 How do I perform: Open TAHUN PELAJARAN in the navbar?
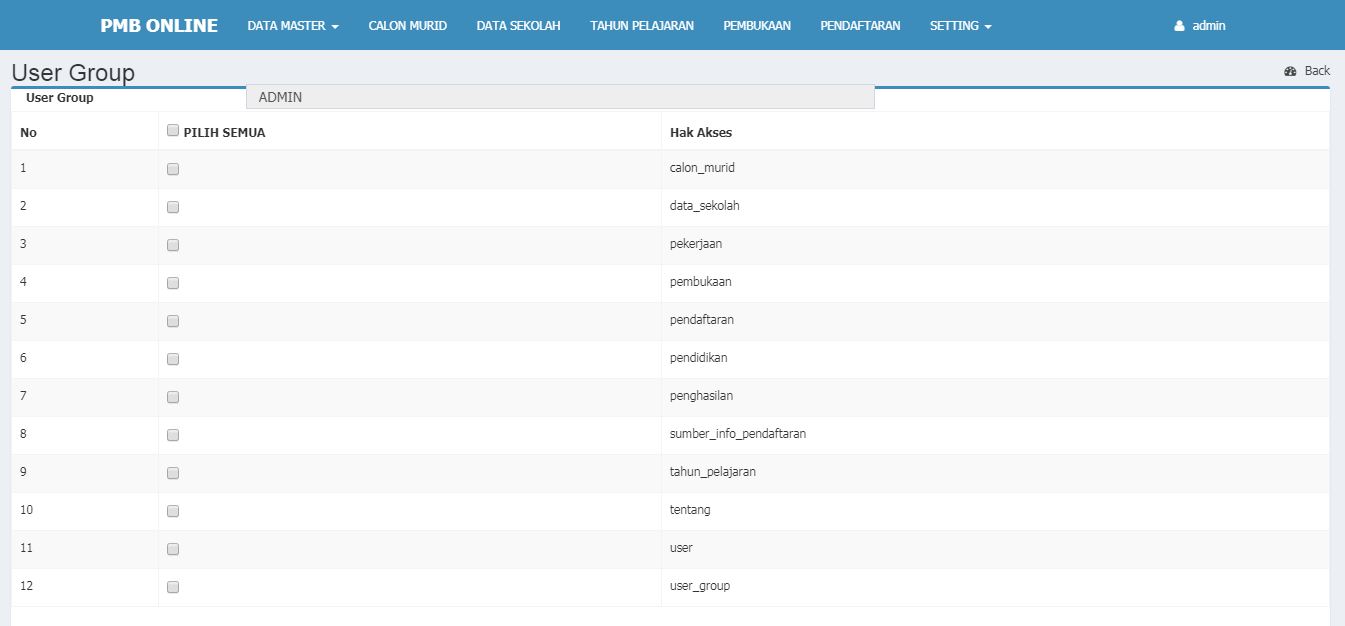click(x=641, y=26)
